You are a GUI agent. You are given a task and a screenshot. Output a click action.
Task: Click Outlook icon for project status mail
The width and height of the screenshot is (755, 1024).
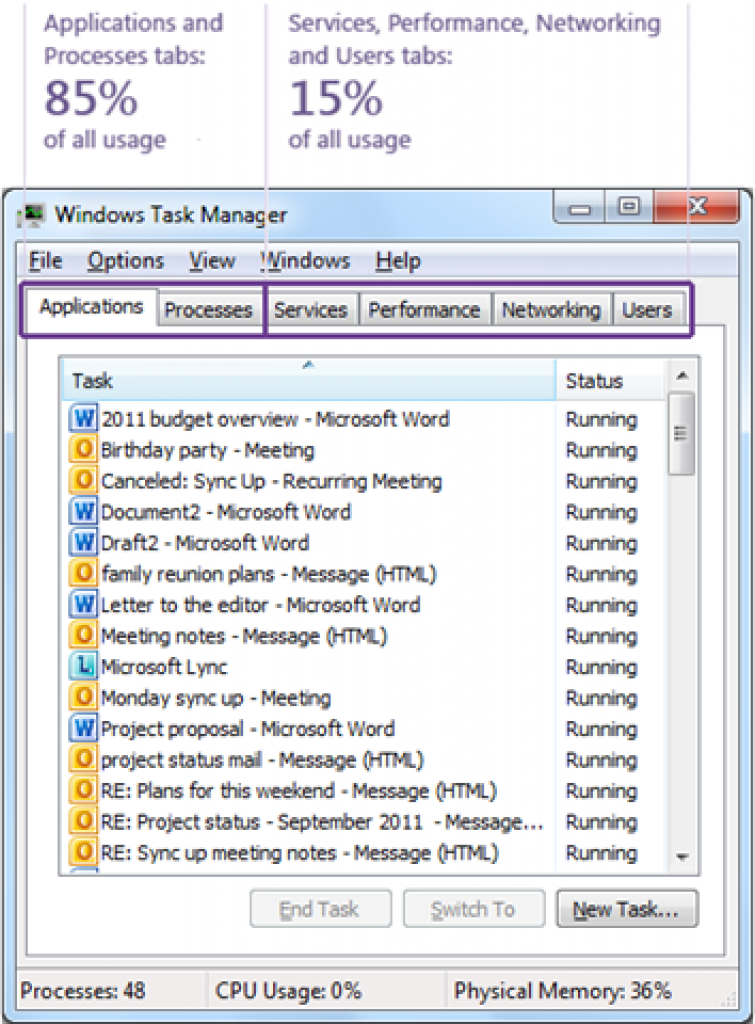[84, 759]
